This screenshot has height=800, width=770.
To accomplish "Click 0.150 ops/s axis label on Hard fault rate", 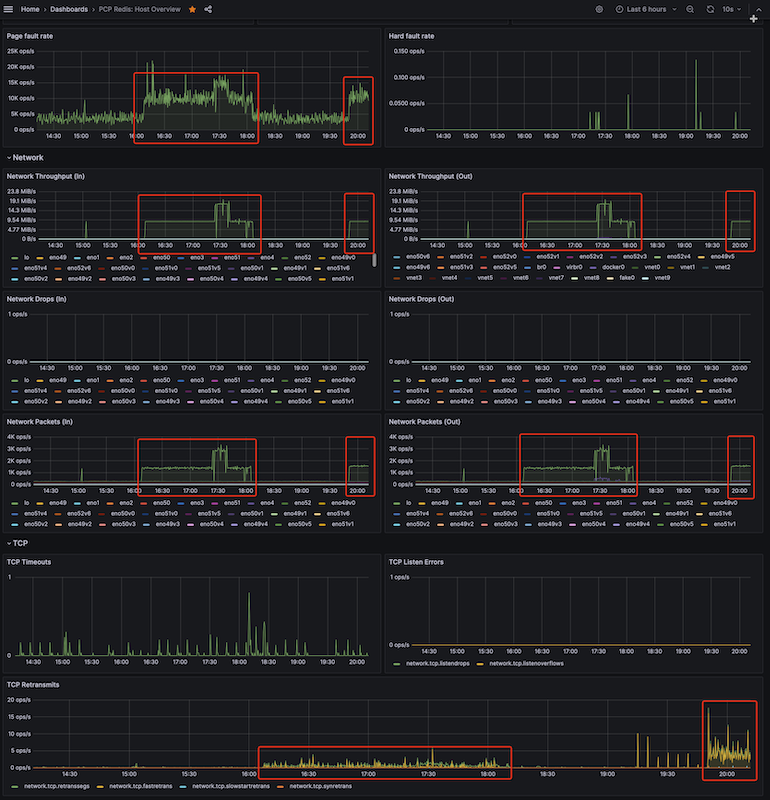I will point(409,52).
